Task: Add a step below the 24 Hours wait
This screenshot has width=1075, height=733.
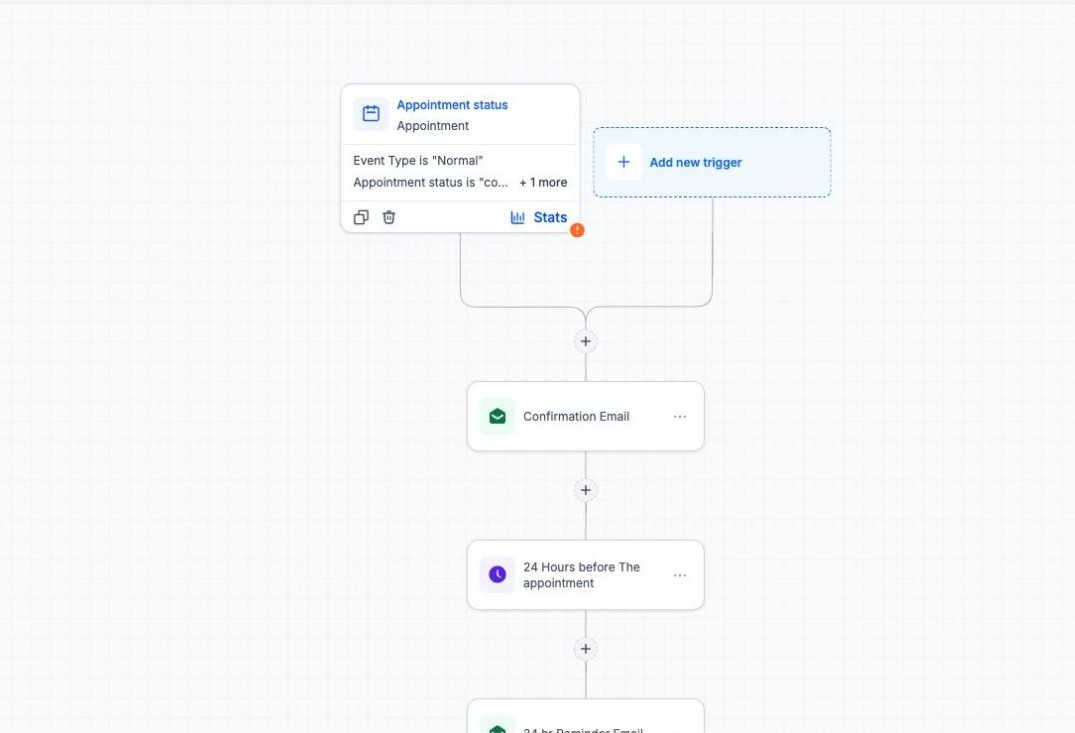Action: (585, 649)
